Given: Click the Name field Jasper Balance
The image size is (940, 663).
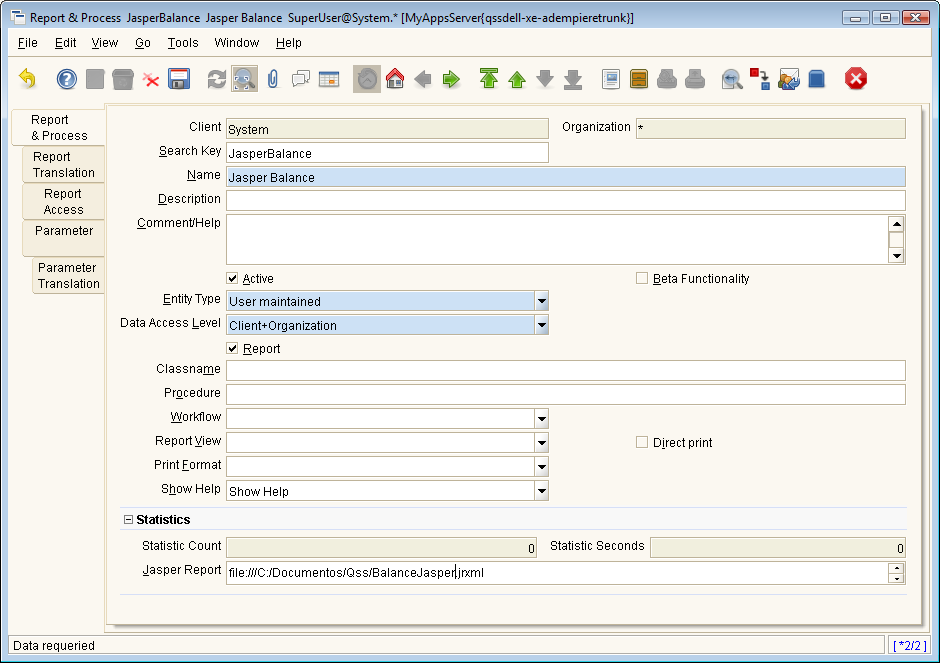Looking at the screenshot, I should click(x=565, y=177).
